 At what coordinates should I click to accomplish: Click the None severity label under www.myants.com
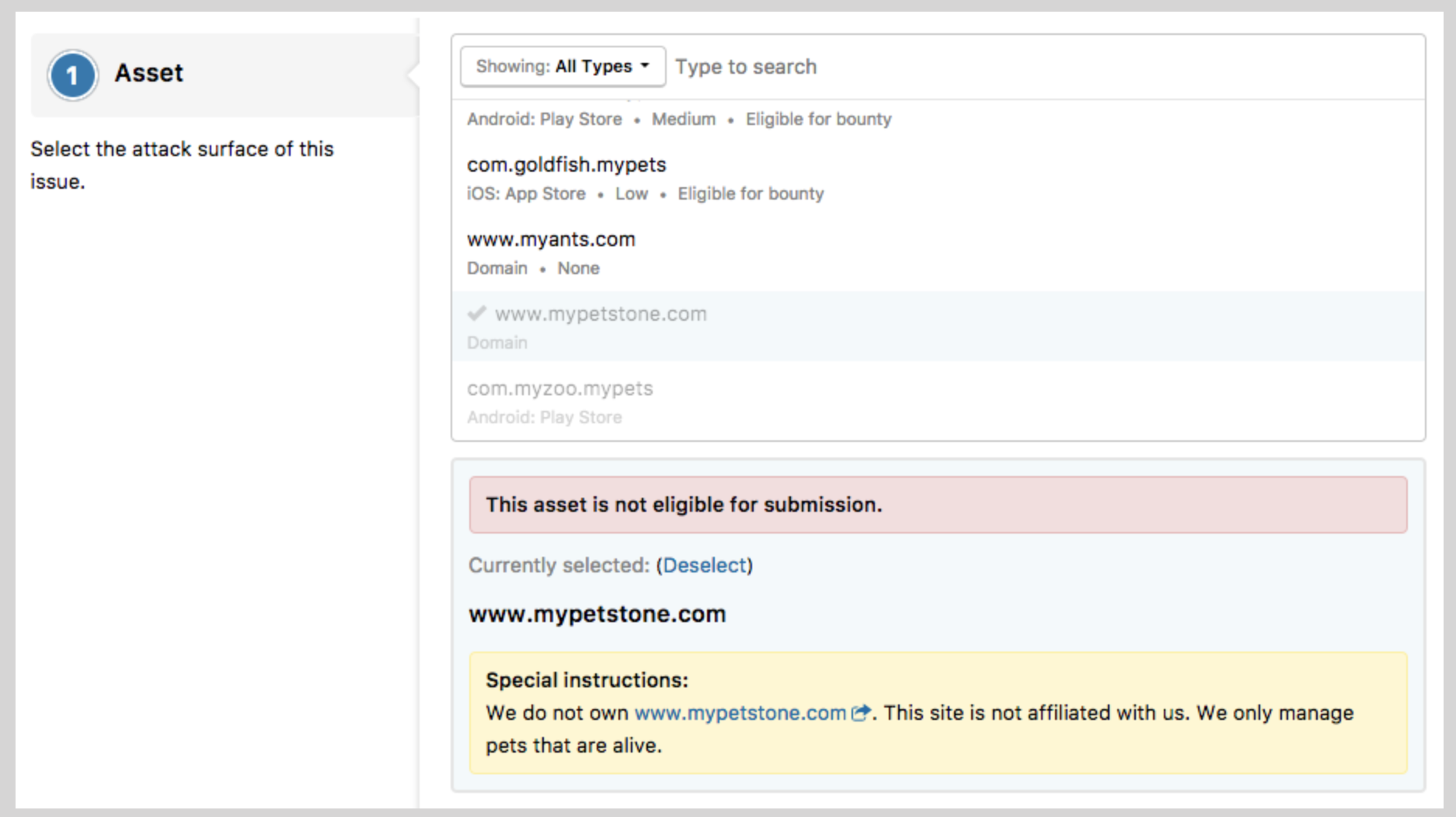(578, 269)
